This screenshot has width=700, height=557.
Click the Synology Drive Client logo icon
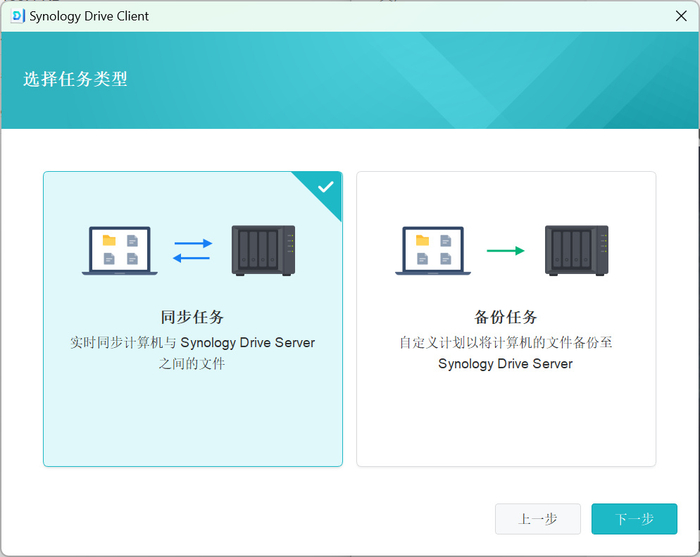coord(17,16)
